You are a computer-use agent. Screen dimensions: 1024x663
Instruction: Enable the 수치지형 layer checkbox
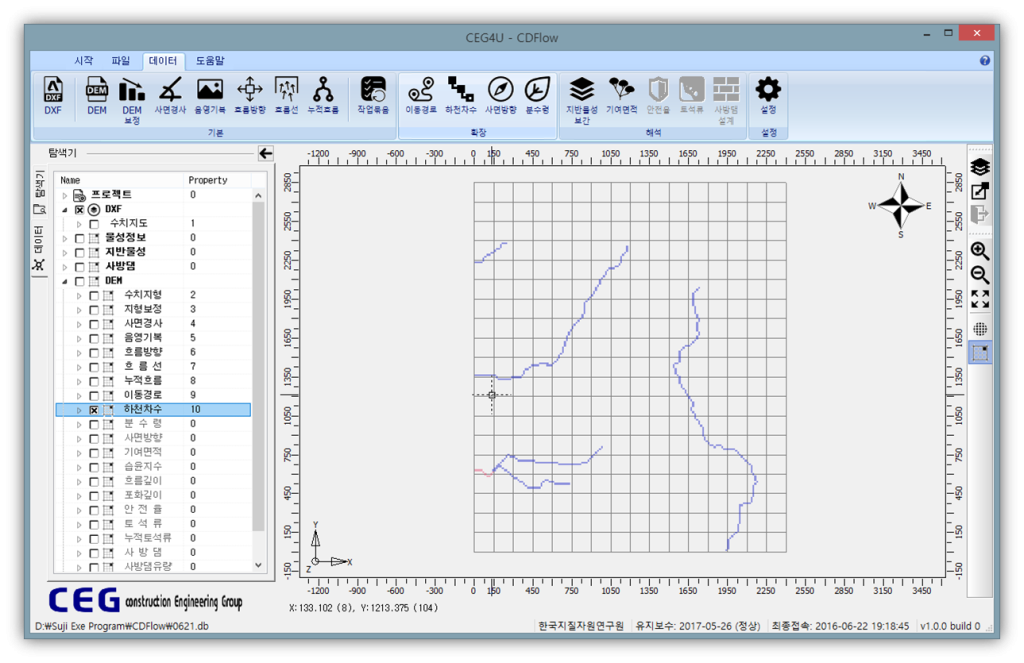[94, 296]
